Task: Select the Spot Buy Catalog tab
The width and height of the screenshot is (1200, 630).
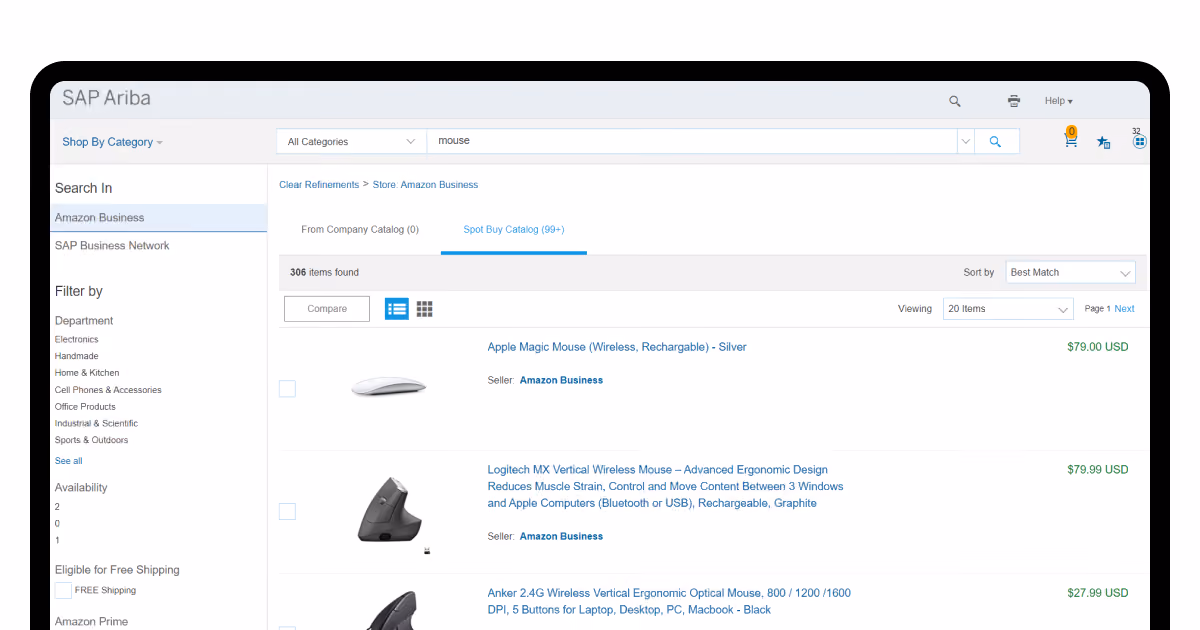Action: click(514, 229)
